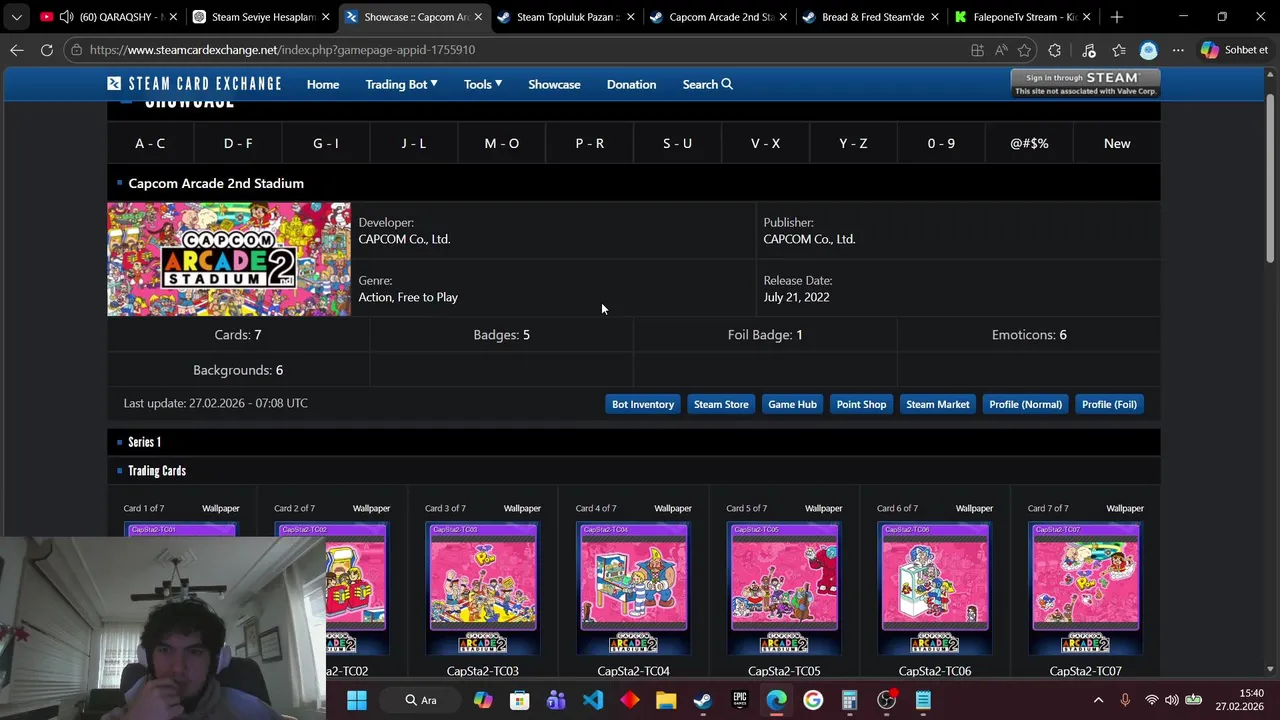Click the CapSta2-TC06 trading card image

tap(934, 589)
